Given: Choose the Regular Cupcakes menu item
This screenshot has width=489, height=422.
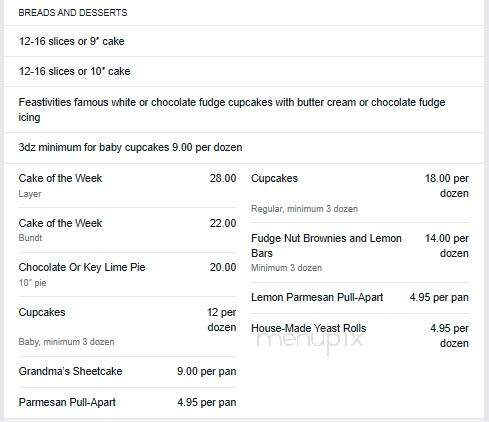Looking at the screenshot, I should 360,193.
